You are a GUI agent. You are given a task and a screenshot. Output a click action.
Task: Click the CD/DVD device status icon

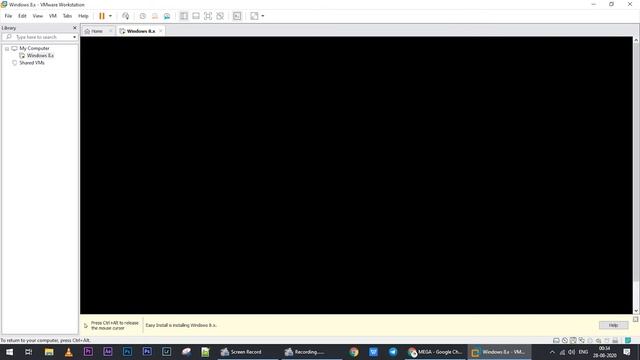[x=564, y=340]
